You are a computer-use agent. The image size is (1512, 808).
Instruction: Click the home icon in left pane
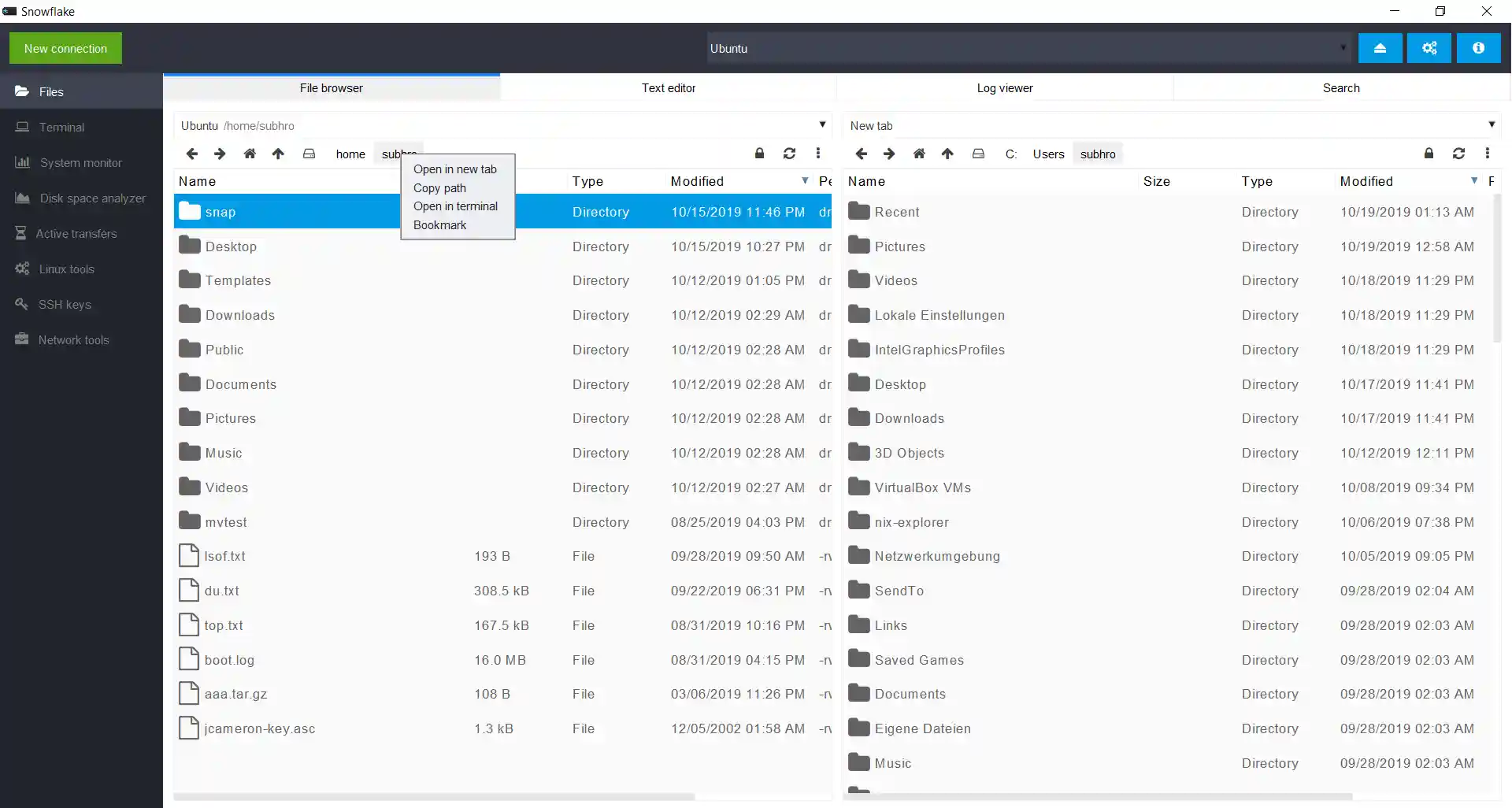[x=250, y=154]
